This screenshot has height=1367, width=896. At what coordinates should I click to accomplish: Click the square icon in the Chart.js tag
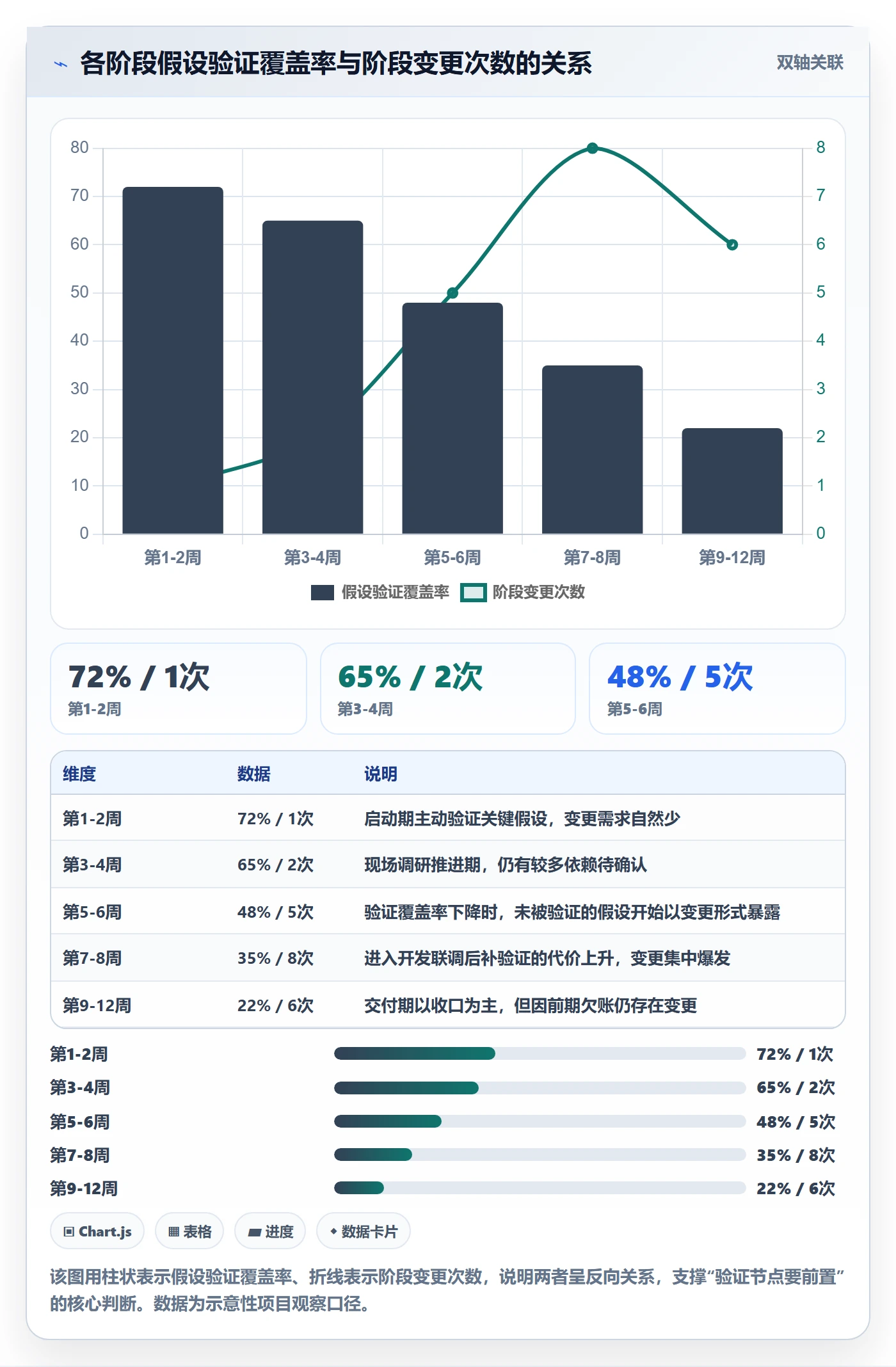point(69,1232)
